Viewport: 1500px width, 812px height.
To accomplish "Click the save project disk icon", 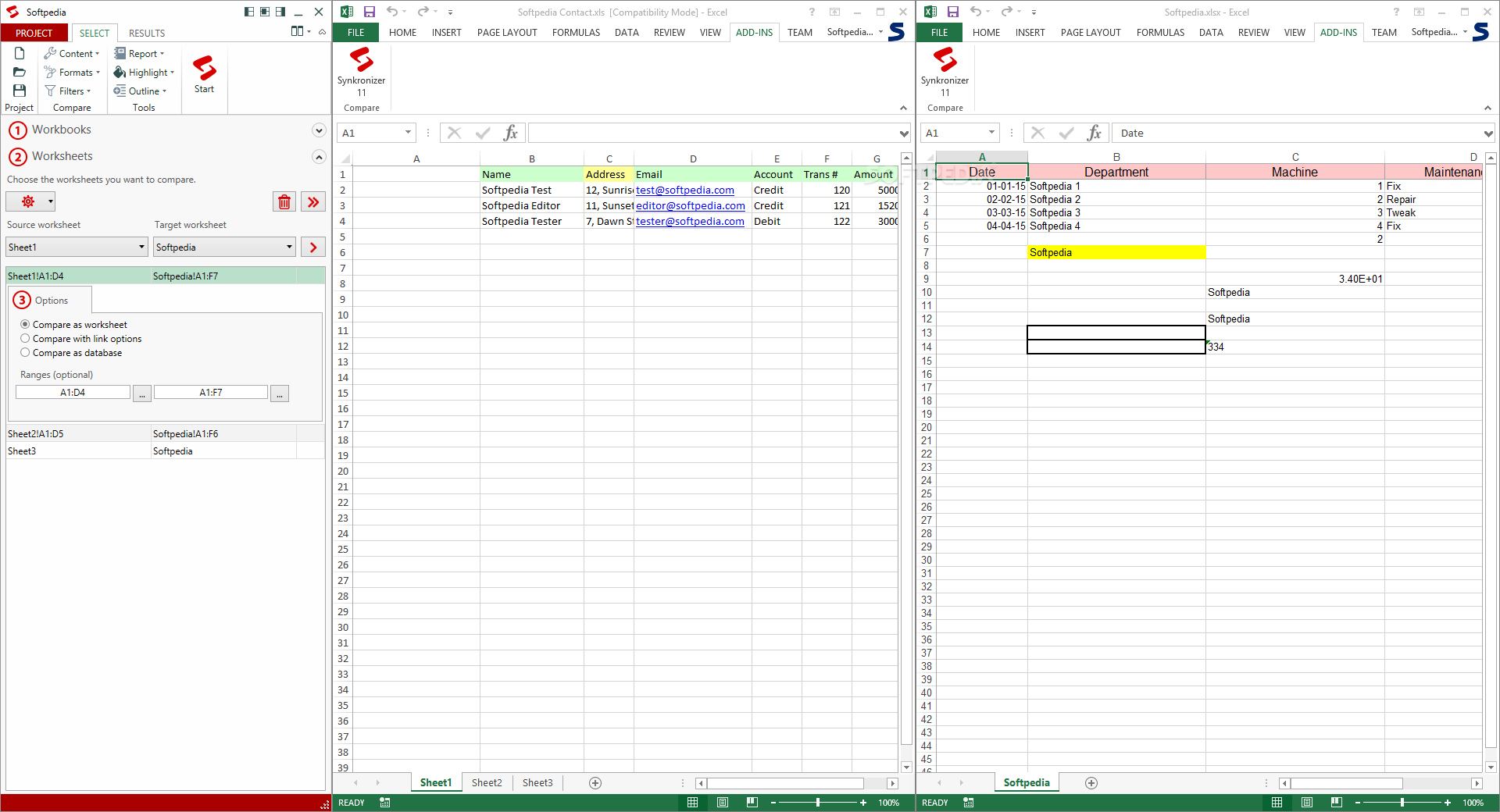I will coord(20,91).
